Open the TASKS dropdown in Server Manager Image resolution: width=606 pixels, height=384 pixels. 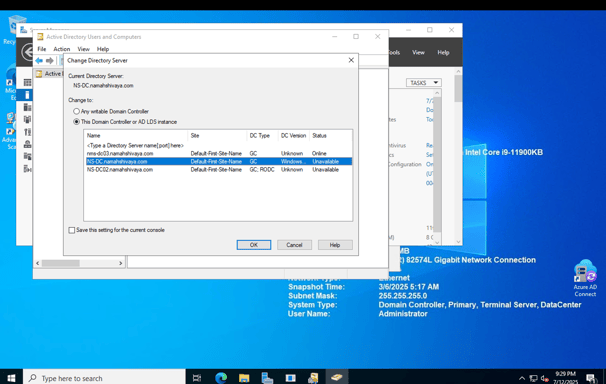click(x=424, y=83)
